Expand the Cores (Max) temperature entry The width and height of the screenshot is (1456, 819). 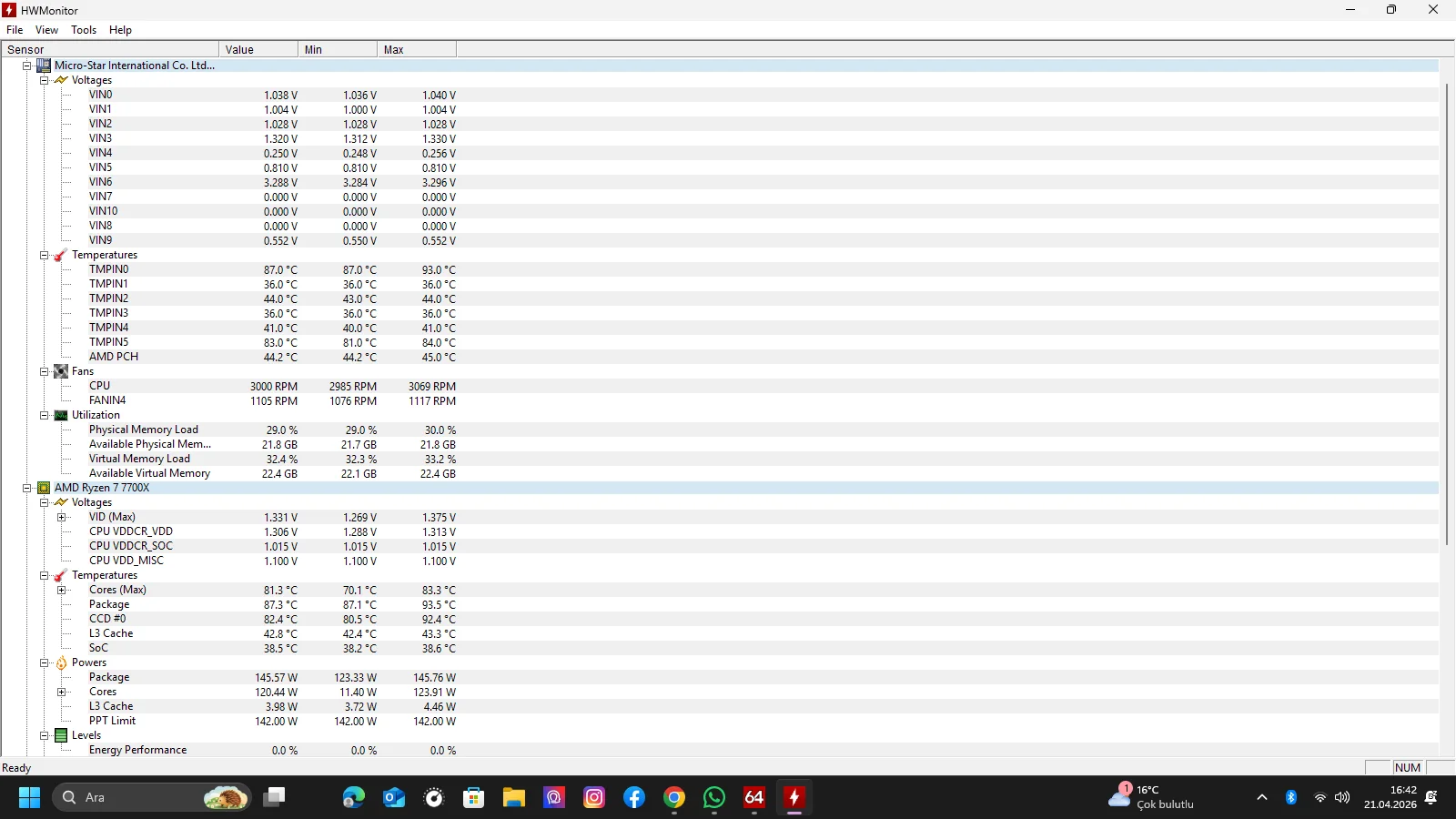(61, 590)
